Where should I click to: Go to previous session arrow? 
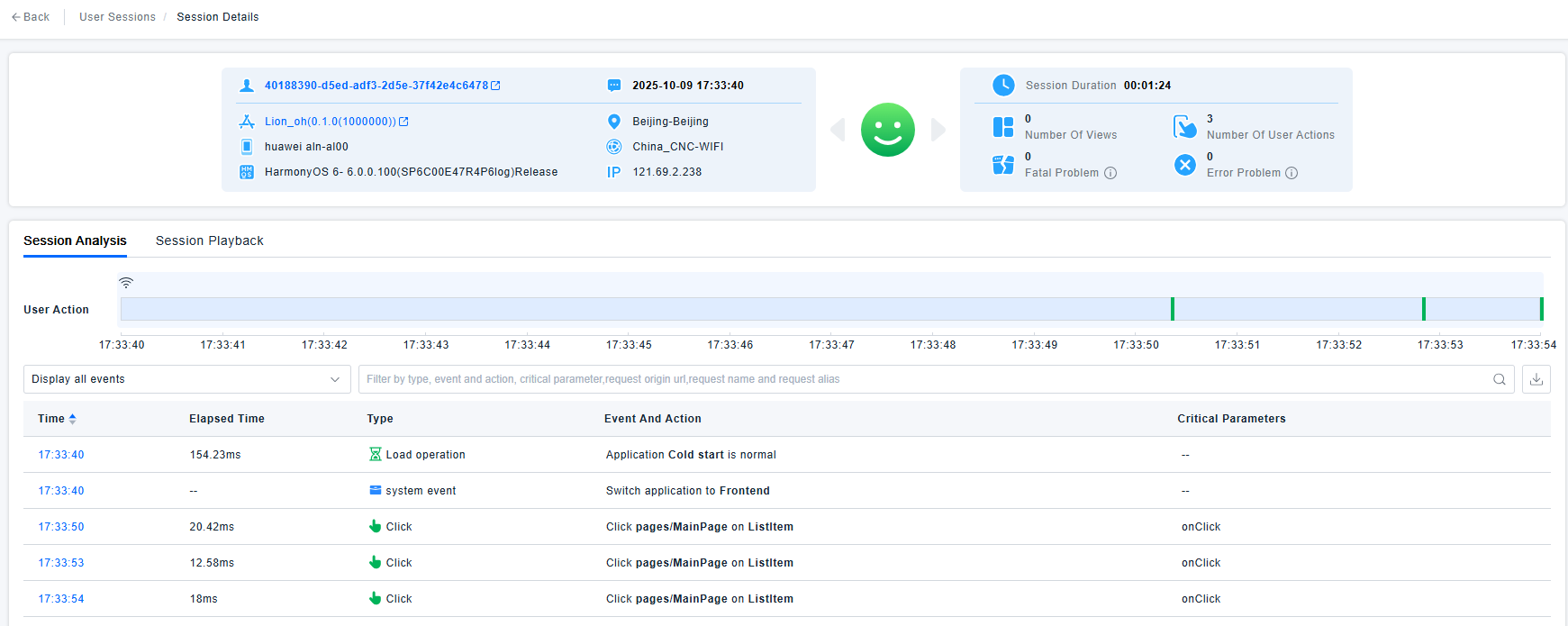tap(838, 130)
